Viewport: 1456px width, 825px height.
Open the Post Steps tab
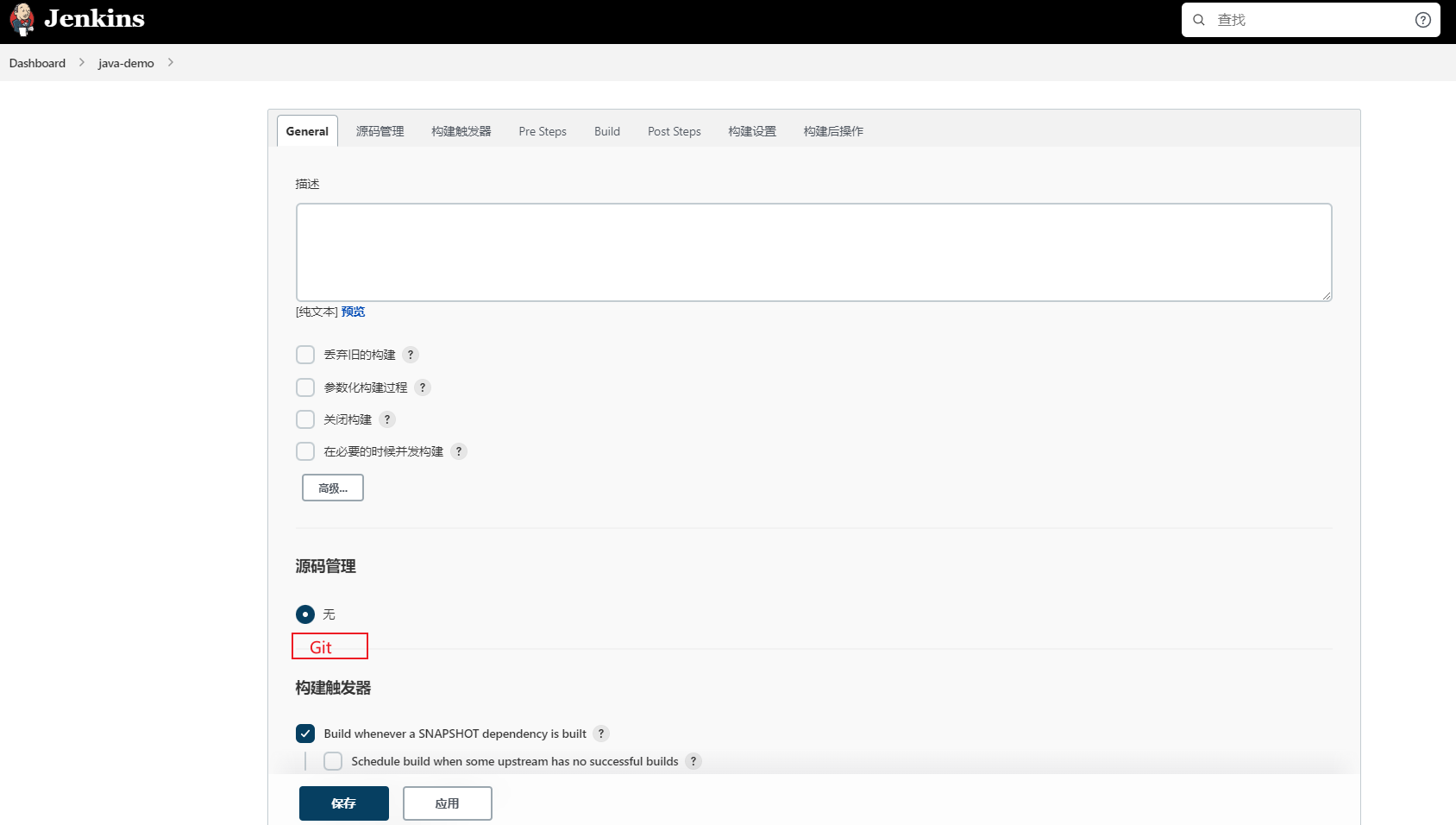[675, 131]
